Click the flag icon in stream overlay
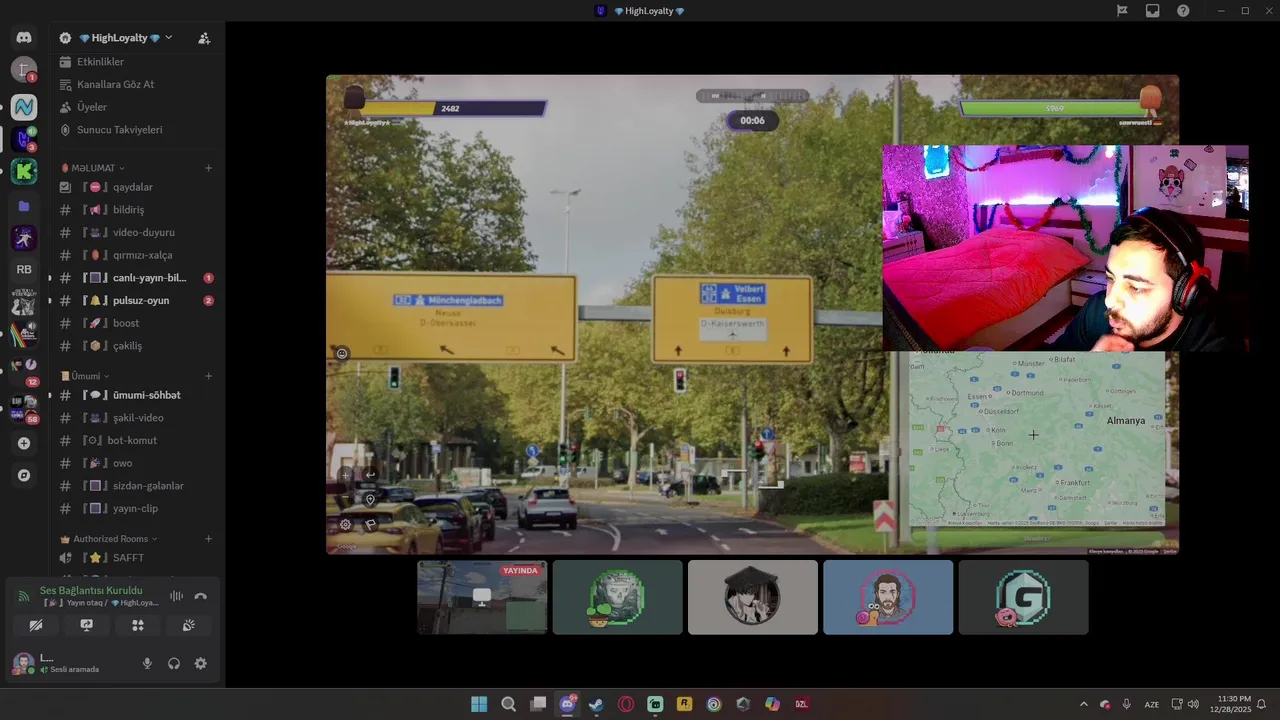Screen dimensions: 1280x720 click(370, 523)
